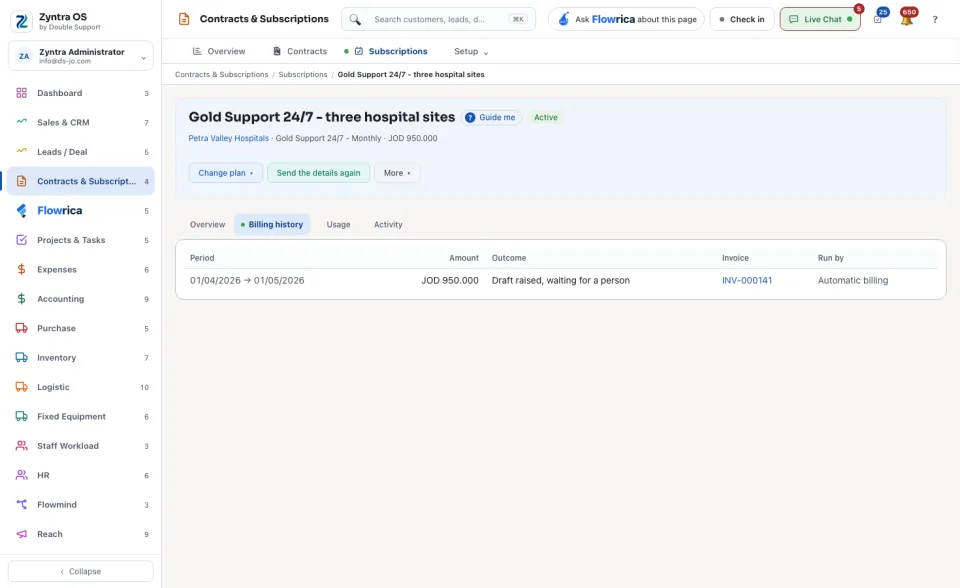Image resolution: width=960 pixels, height=588 pixels.
Task: Click the Sales & CRM chart icon
Action: [x=21, y=122]
